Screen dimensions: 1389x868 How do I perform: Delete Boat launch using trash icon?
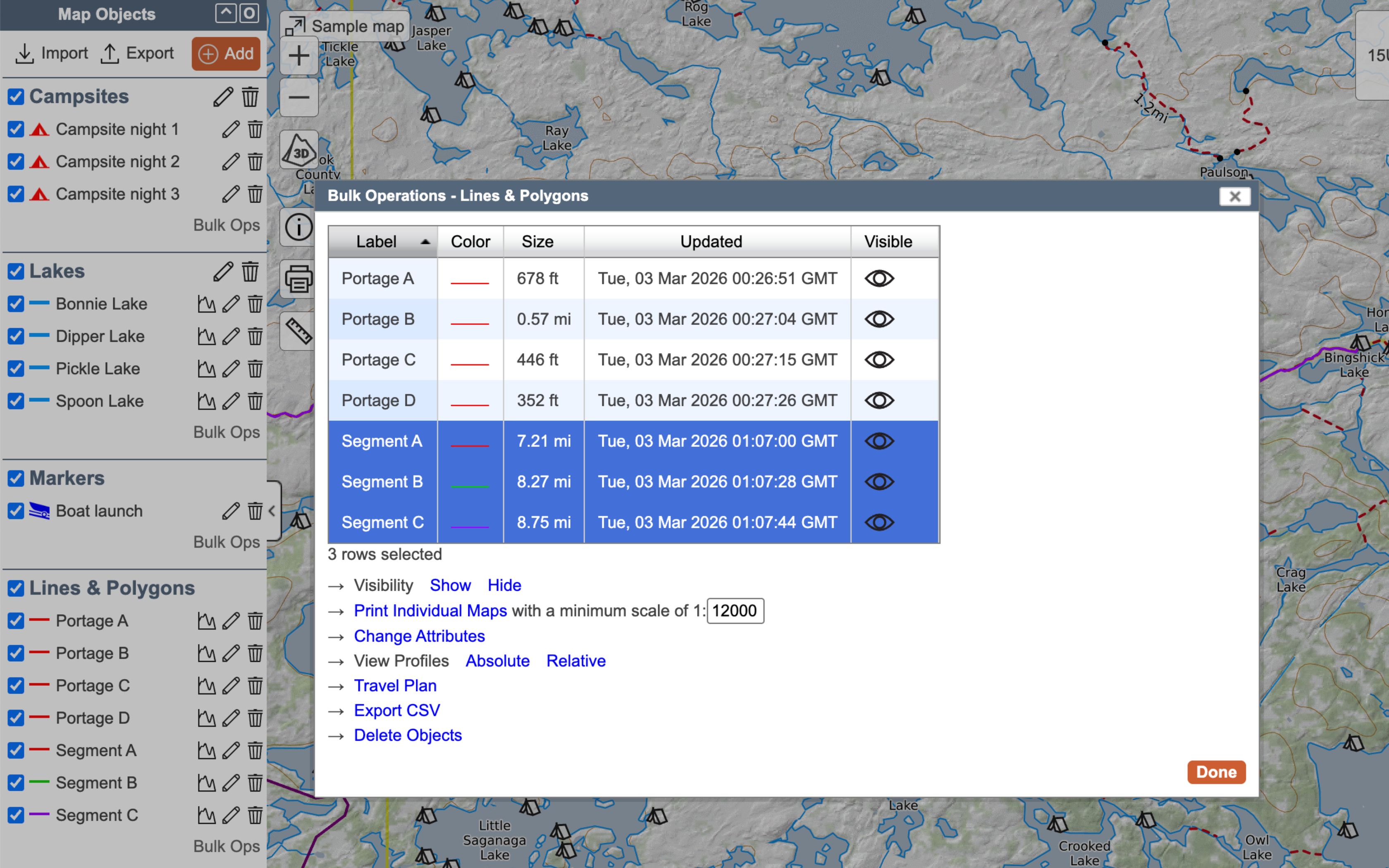click(x=255, y=511)
